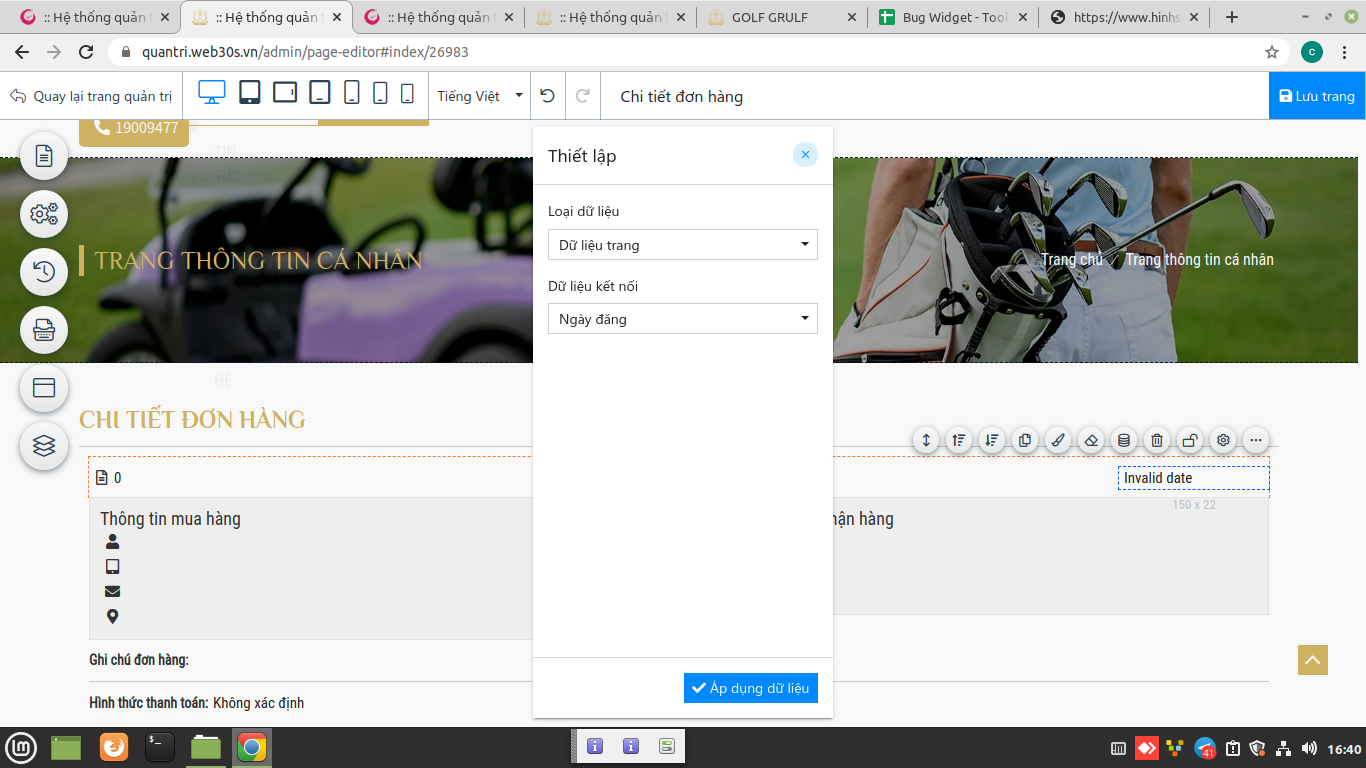This screenshot has height=768, width=1366.
Task: Click the Ghi chú đơn hàng label
Action: [139, 660]
